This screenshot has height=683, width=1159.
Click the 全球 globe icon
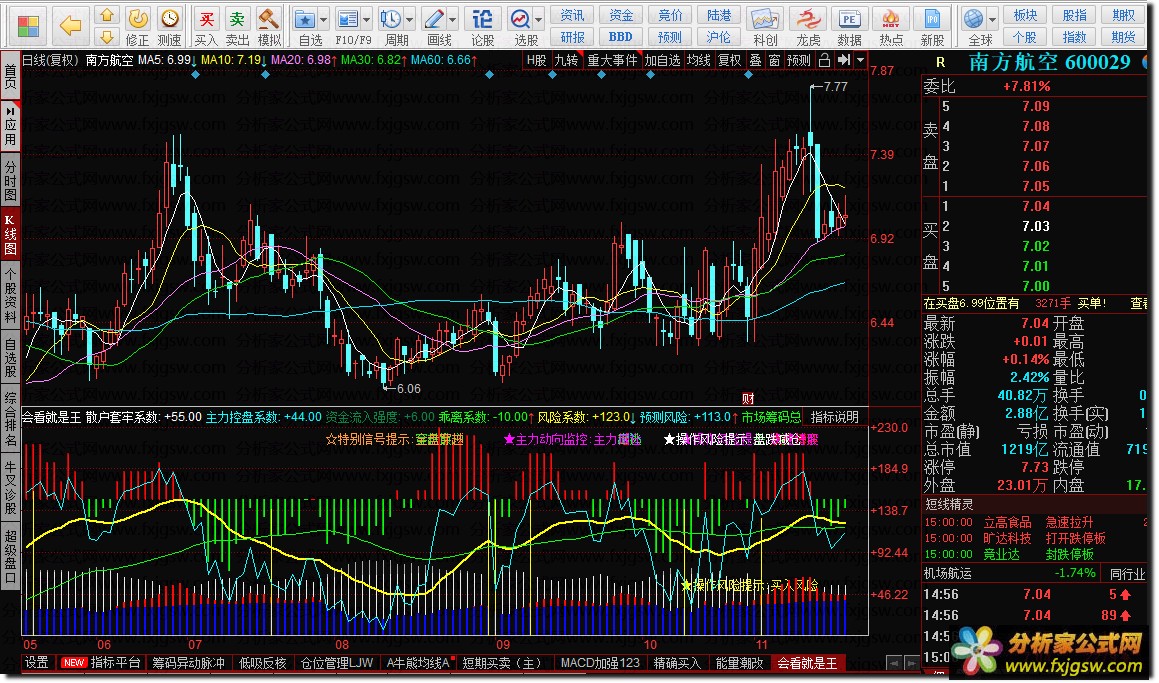973,18
